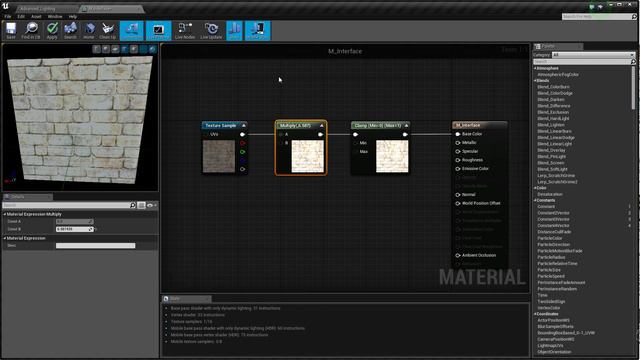Open the Asset menu
This screenshot has width=640, height=360.
coord(36,17)
